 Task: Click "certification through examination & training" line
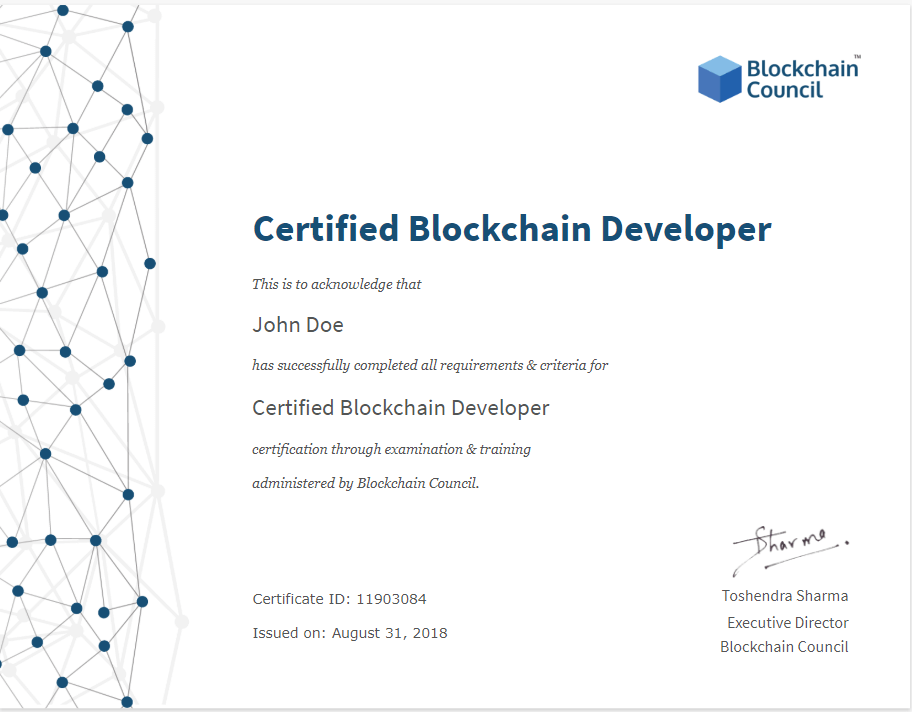pyautogui.click(x=391, y=449)
